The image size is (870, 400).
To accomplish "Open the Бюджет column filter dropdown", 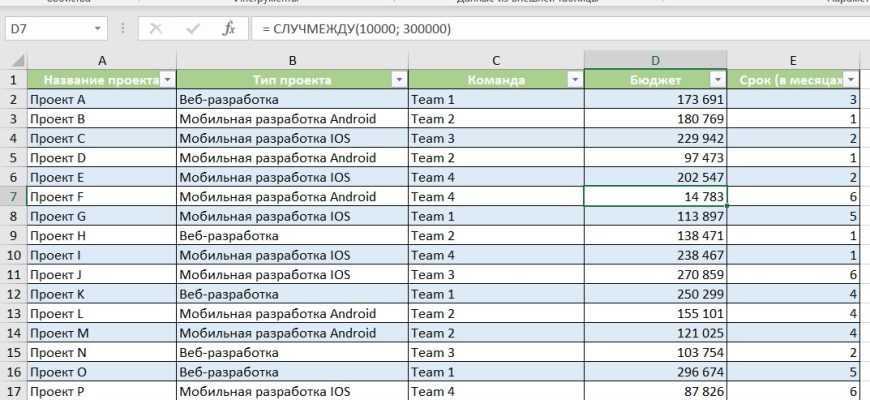I will pos(717,80).
